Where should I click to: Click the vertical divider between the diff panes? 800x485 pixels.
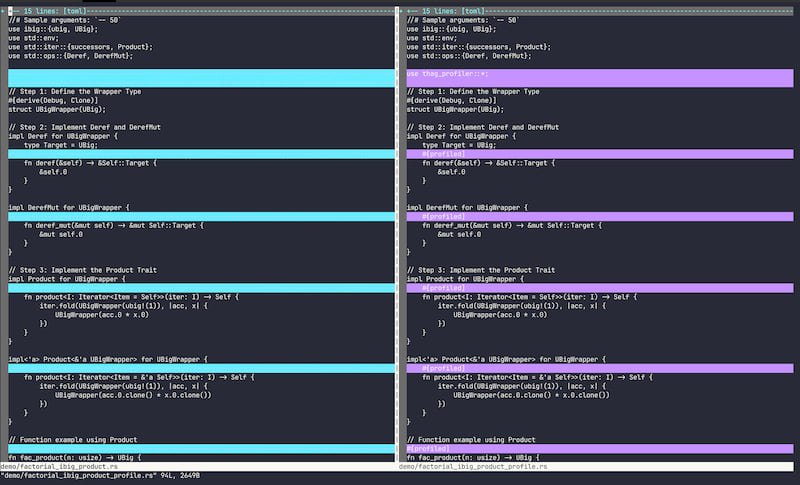[x=401, y=240]
